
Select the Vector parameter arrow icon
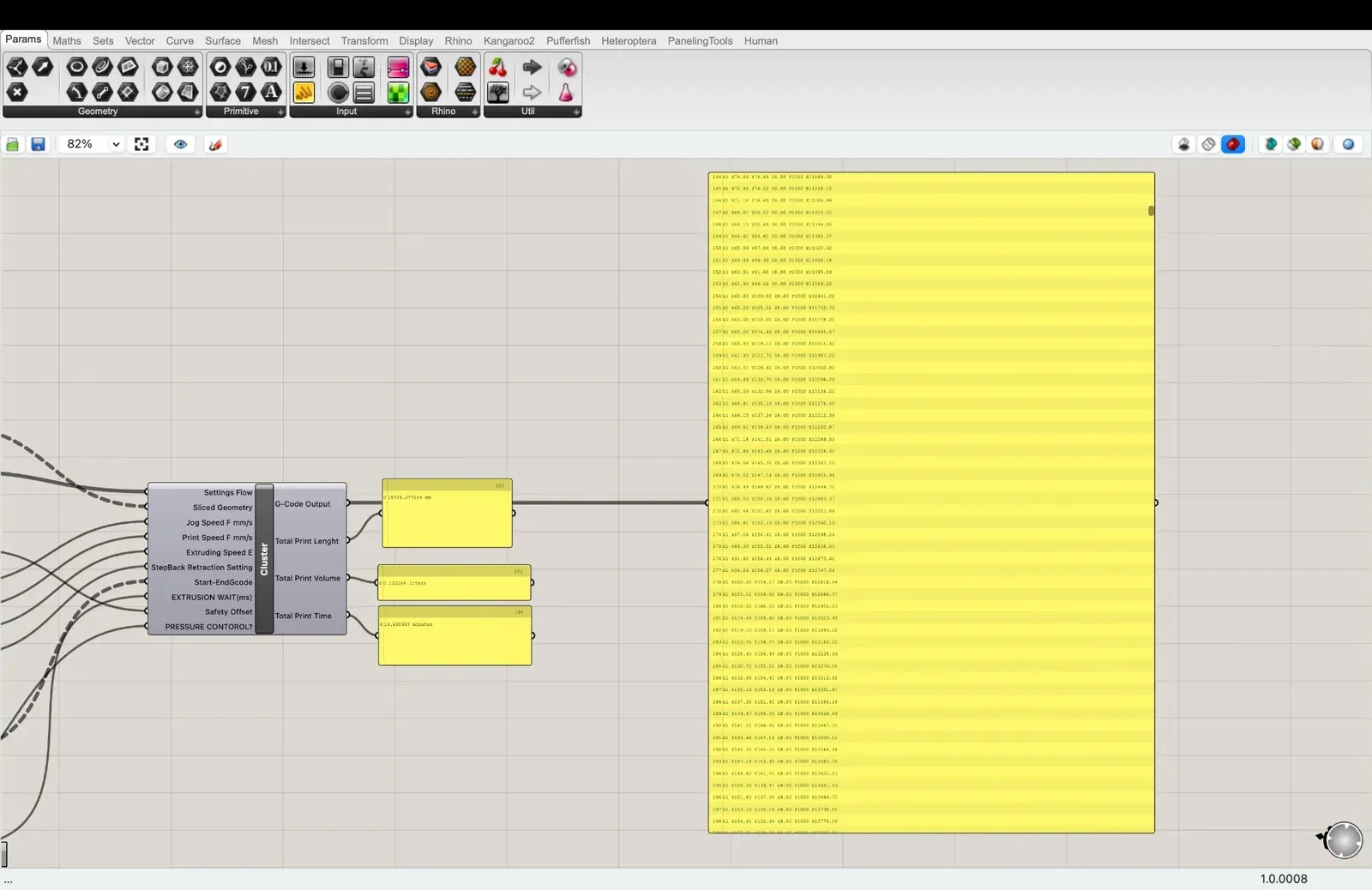point(42,67)
